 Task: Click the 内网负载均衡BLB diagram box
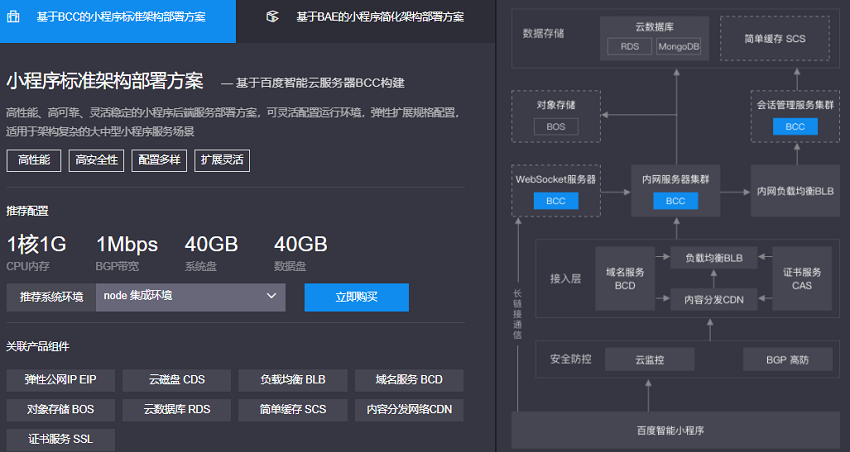click(x=795, y=191)
